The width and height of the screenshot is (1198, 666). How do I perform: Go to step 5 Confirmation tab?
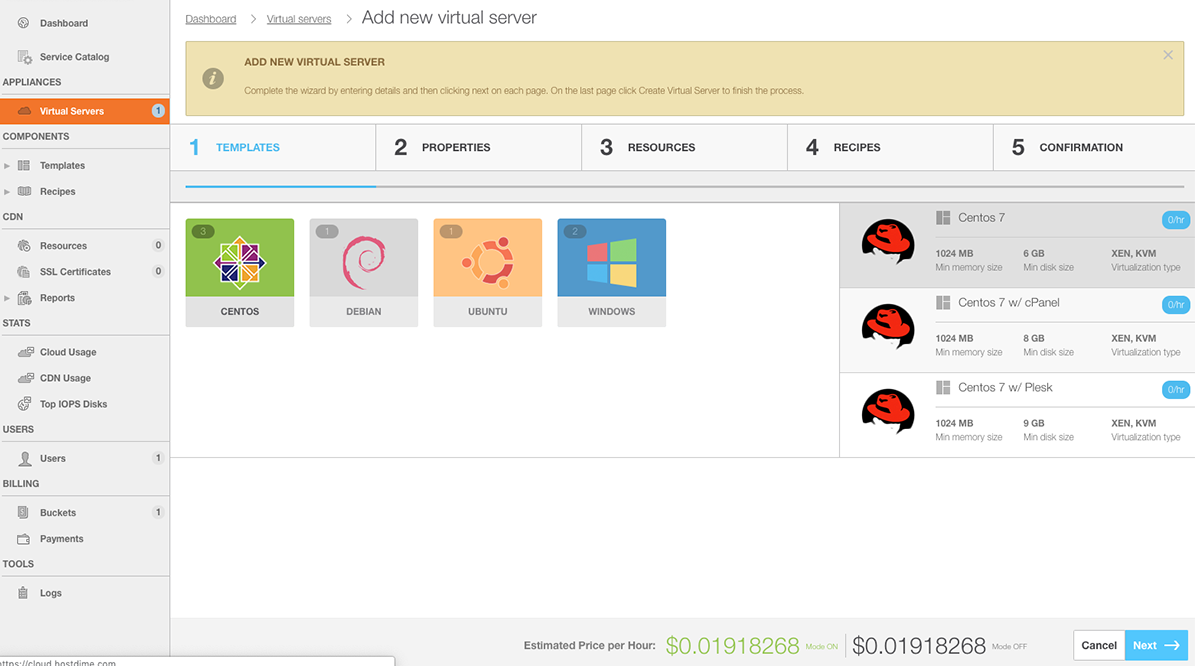1094,147
